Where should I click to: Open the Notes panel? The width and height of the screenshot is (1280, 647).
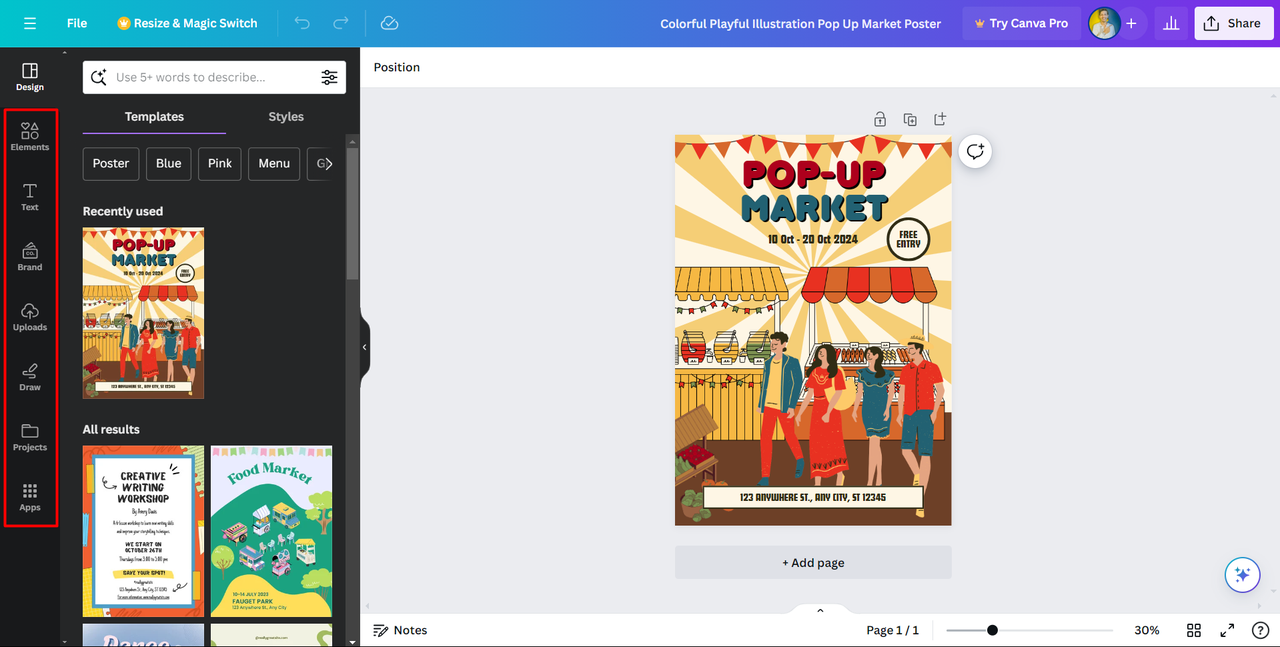pyautogui.click(x=400, y=630)
